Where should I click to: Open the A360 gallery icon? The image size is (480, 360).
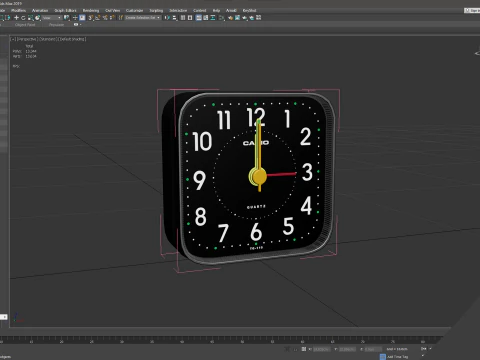258,18
